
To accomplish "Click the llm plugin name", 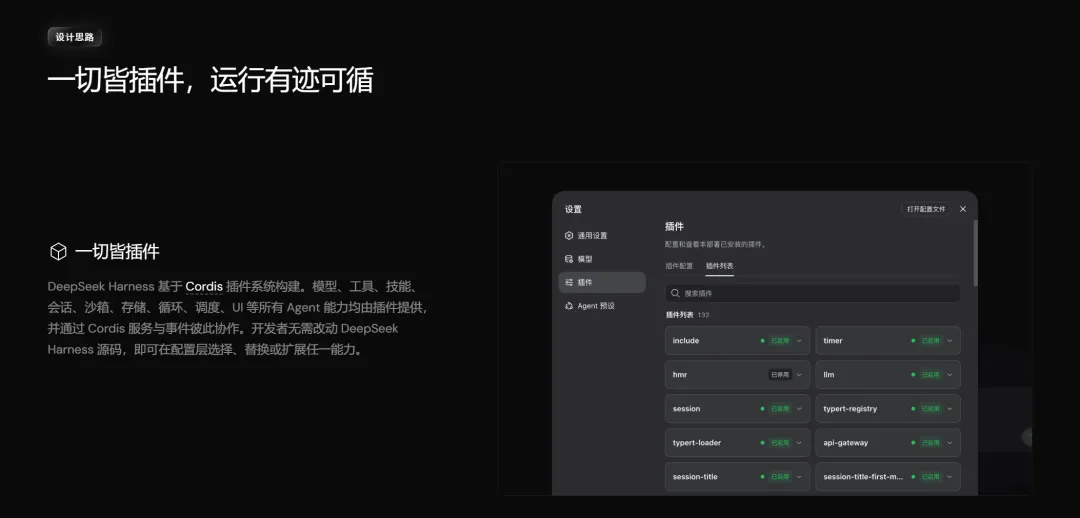I will tap(829, 375).
